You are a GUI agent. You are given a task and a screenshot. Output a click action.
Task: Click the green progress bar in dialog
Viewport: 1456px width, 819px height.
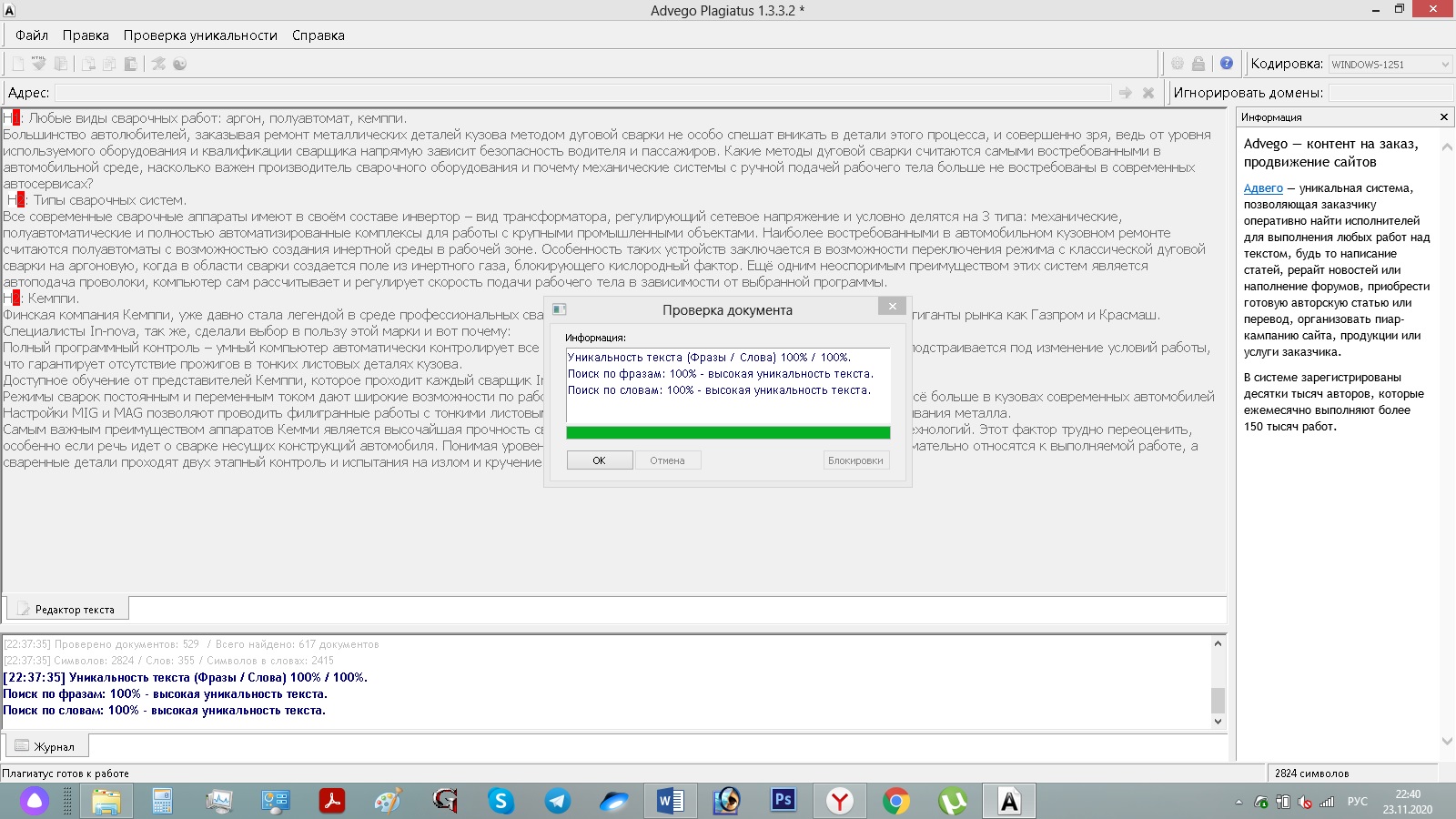728,433
